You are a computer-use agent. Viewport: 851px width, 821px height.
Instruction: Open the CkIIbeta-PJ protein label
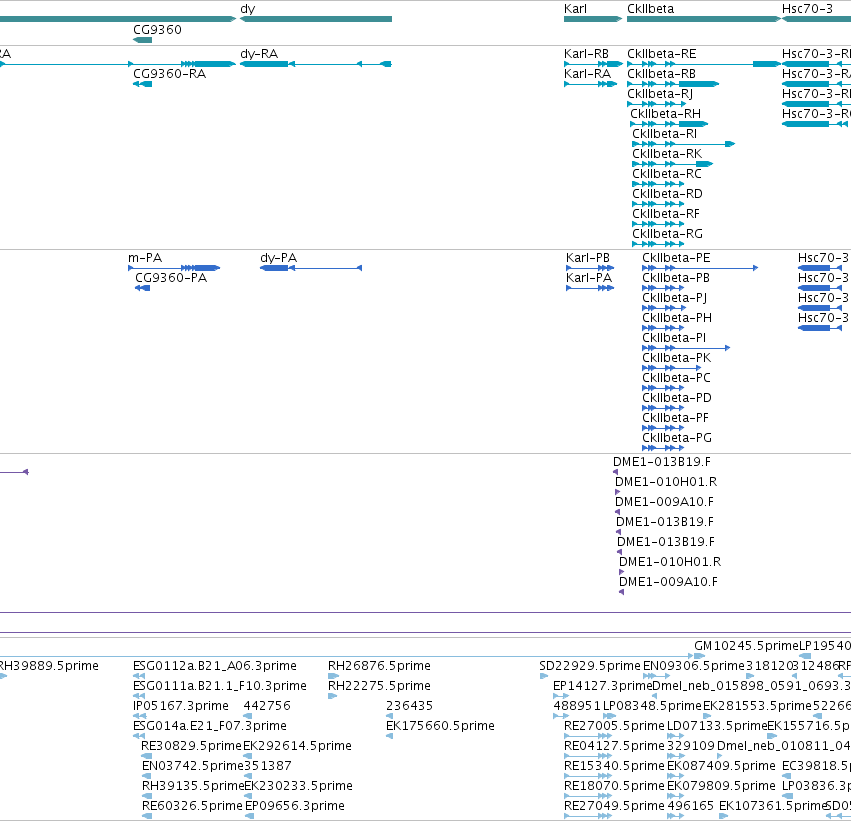675,298
